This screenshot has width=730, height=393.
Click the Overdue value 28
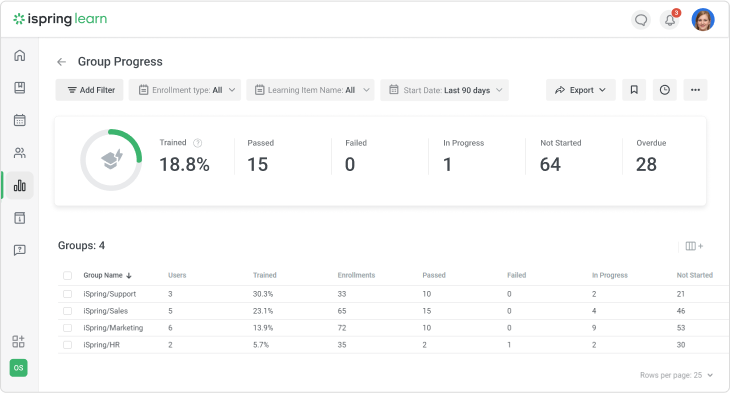[x=646, y=164]
